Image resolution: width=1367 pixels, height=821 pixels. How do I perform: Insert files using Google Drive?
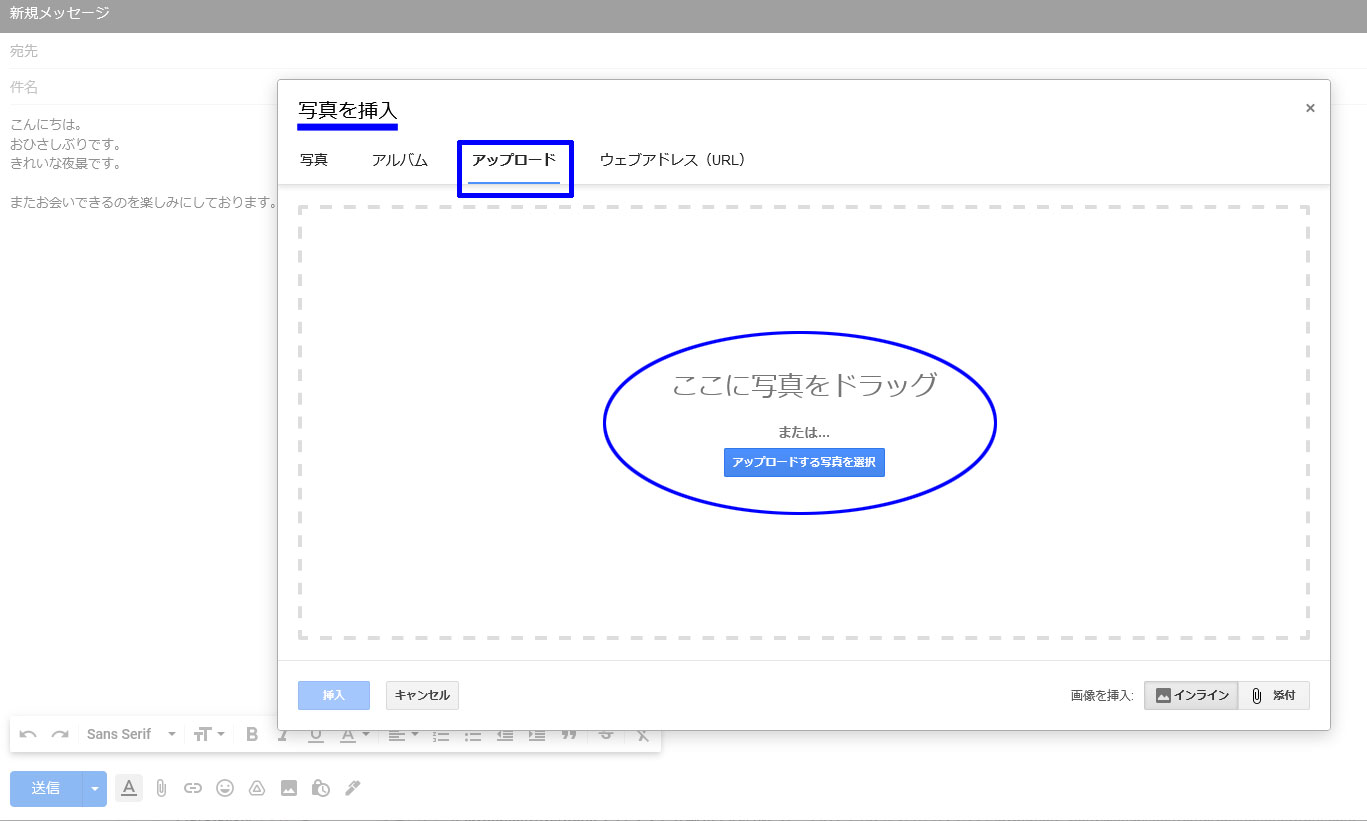pyautogui.click(x=257, y=788)
